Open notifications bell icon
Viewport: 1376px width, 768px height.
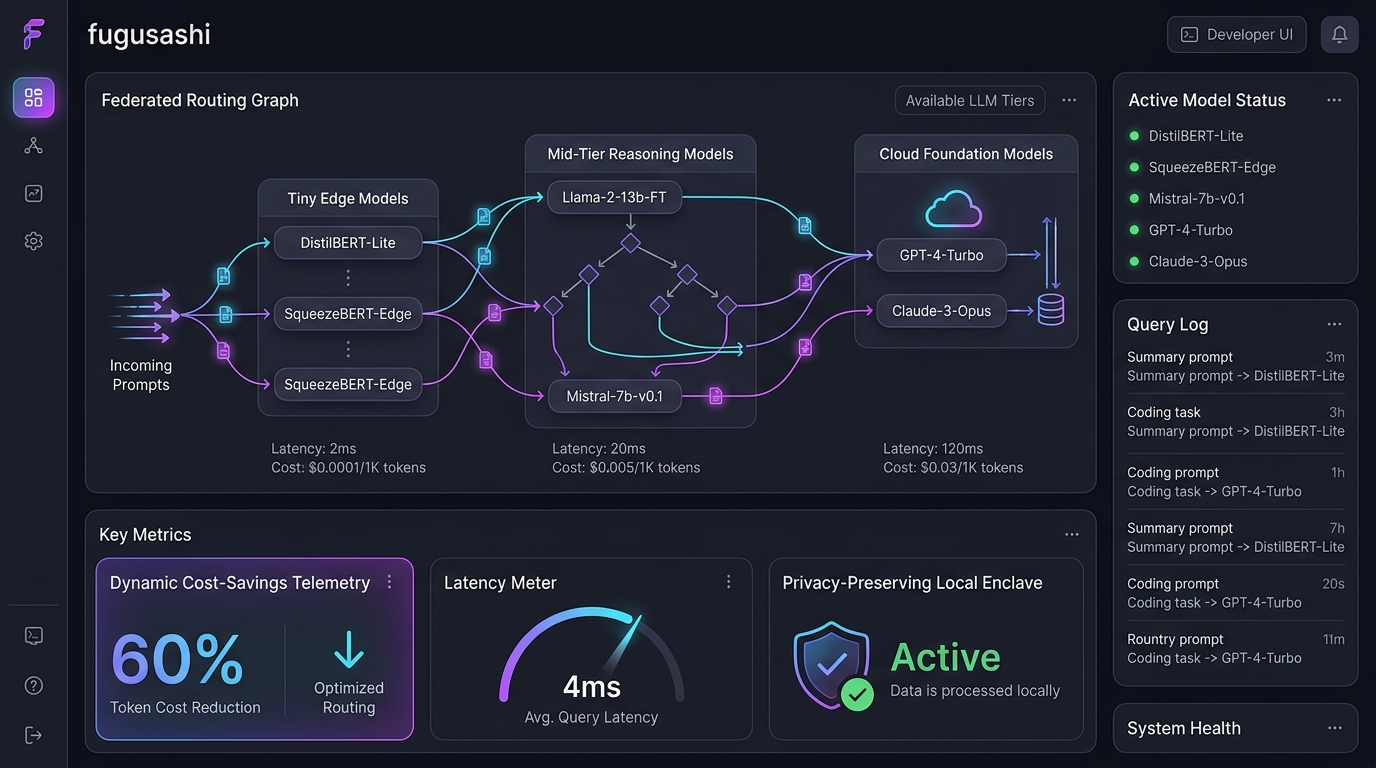(1340, 34)
